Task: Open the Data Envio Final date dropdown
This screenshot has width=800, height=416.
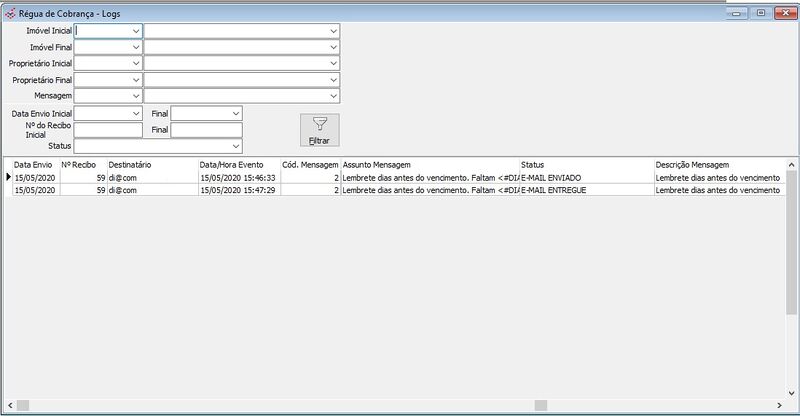Action: coord(235,114)
